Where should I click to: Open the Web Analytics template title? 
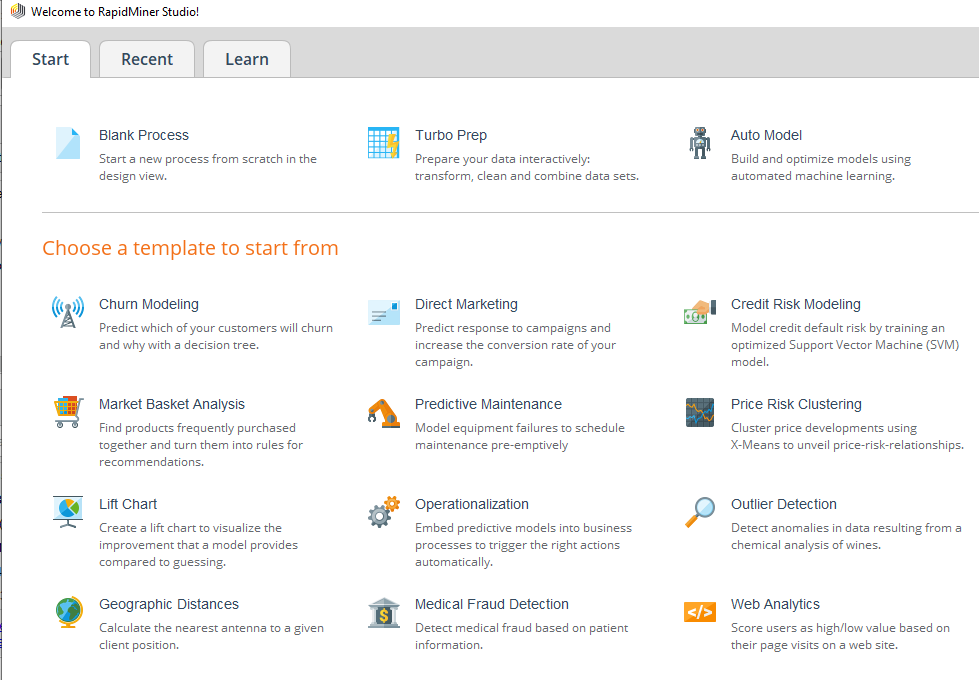(775, 604)
